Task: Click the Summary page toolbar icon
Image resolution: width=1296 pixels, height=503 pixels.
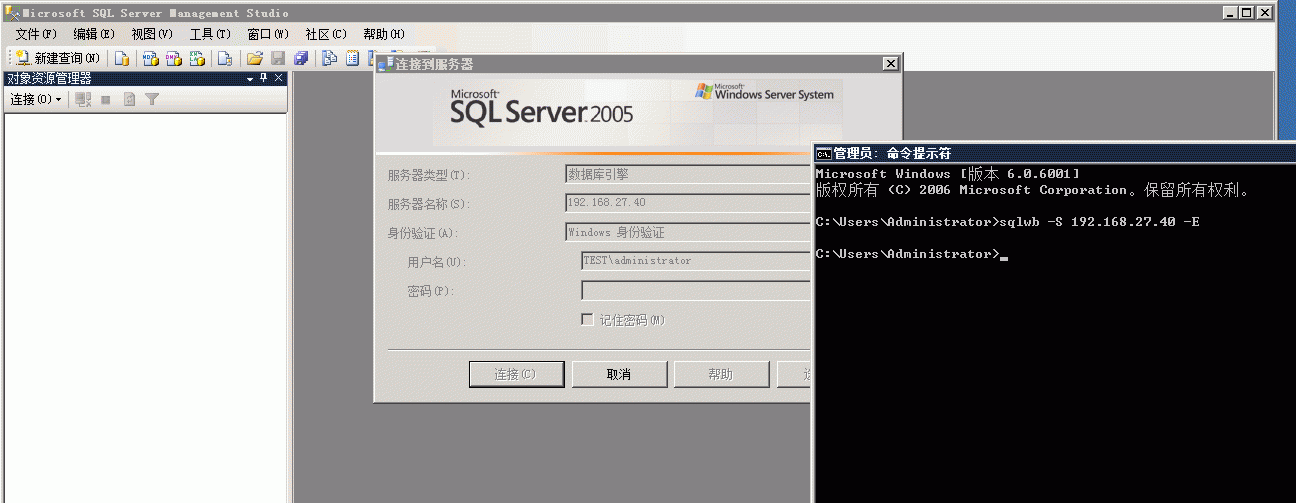Action: coord(352,58)
